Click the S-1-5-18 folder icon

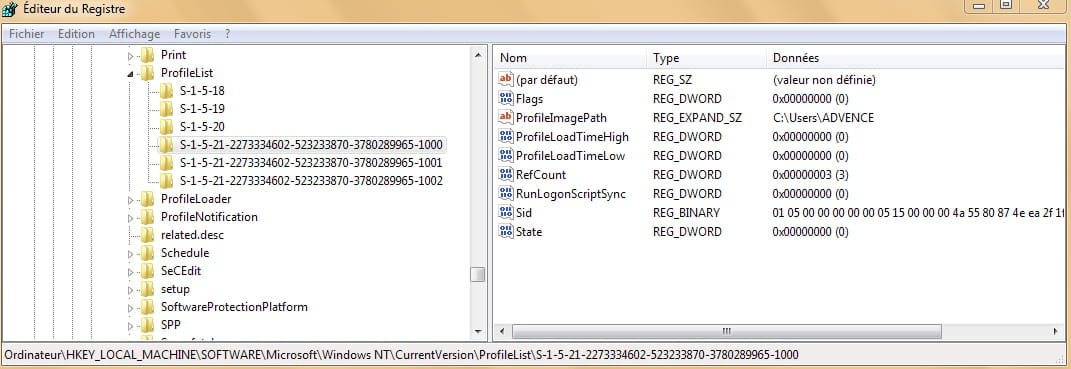(167, 91)
